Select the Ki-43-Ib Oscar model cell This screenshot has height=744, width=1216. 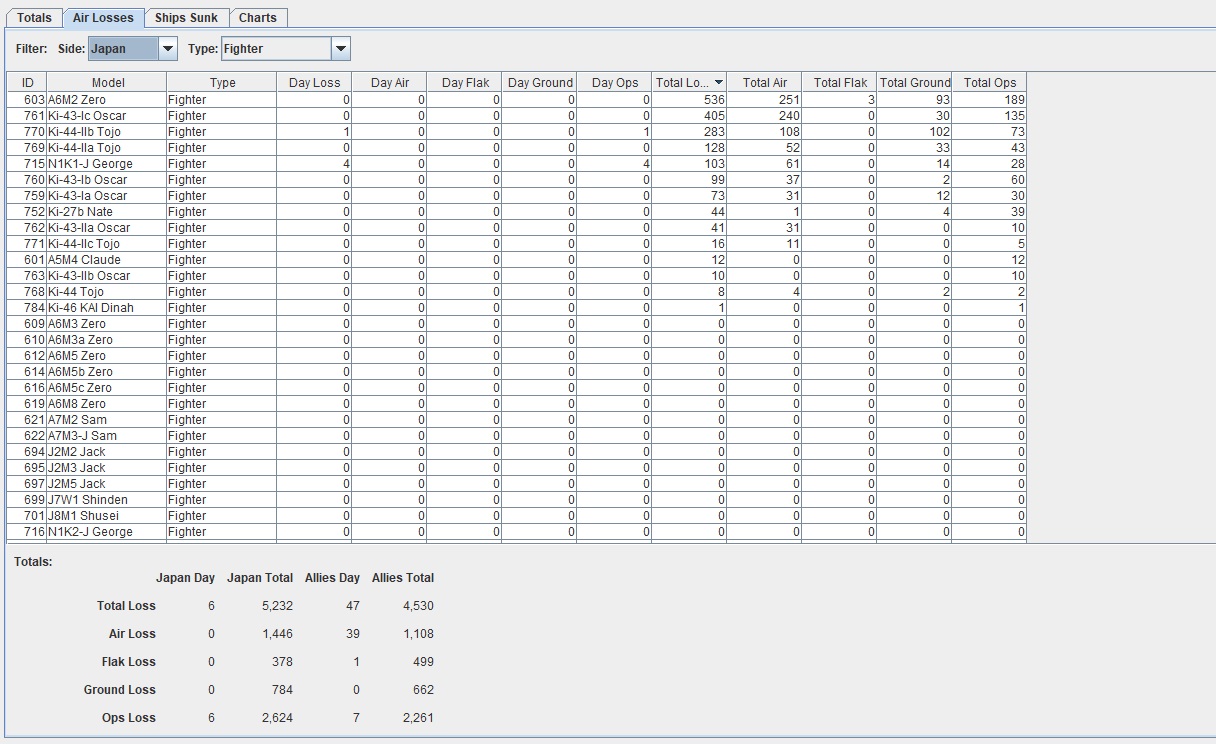tap(107, 180)
